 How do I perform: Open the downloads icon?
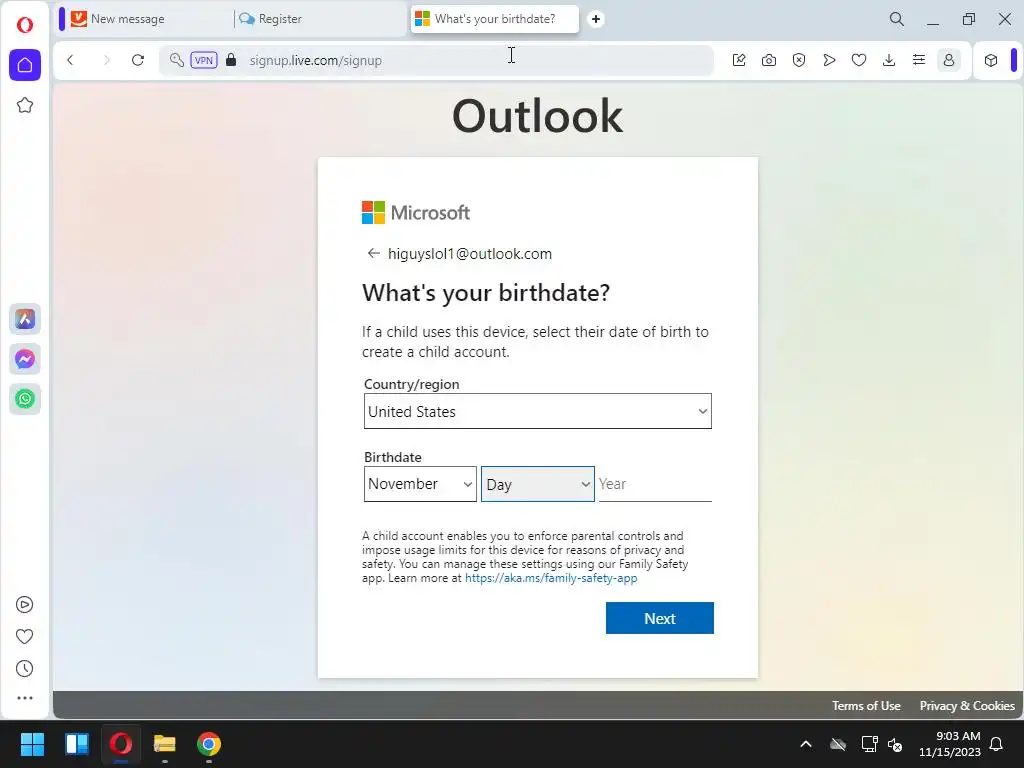pyautogui.click(x=889, y=60)
